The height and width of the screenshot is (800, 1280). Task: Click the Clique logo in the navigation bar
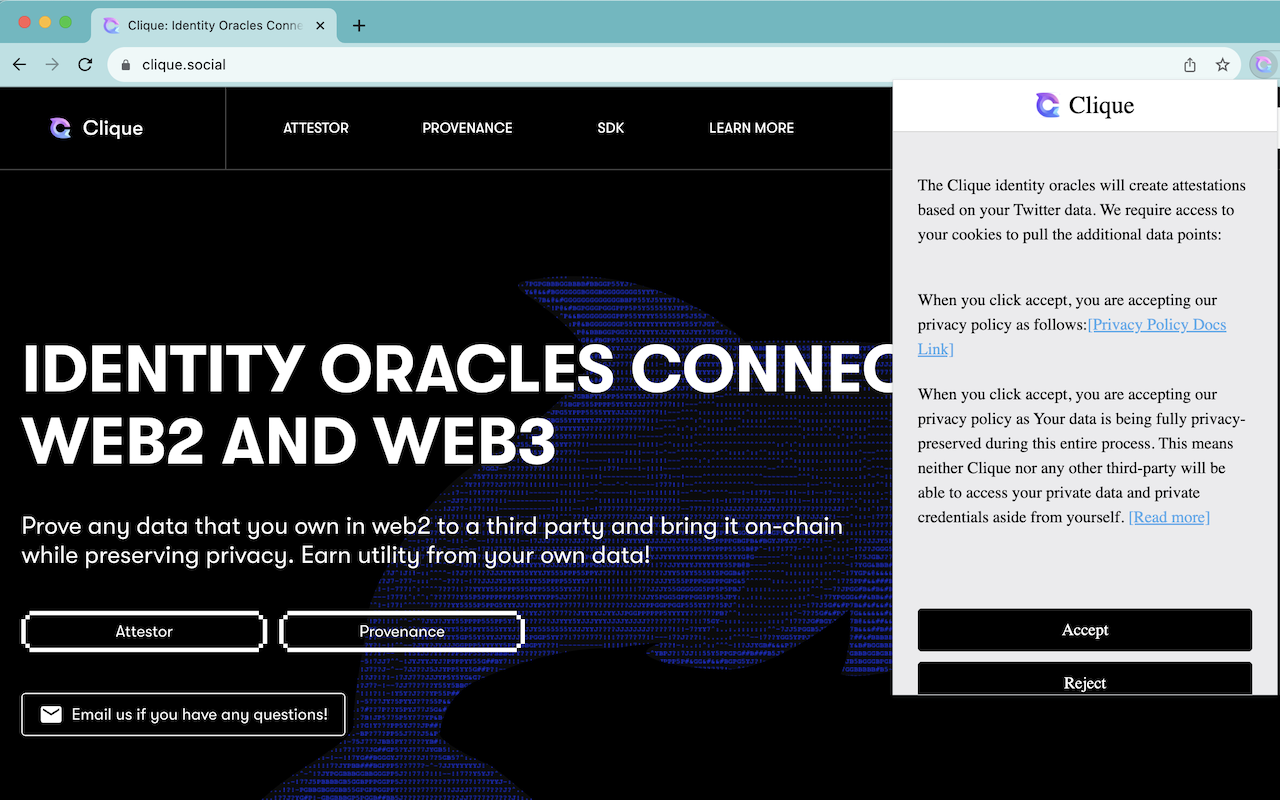point(98,128)
